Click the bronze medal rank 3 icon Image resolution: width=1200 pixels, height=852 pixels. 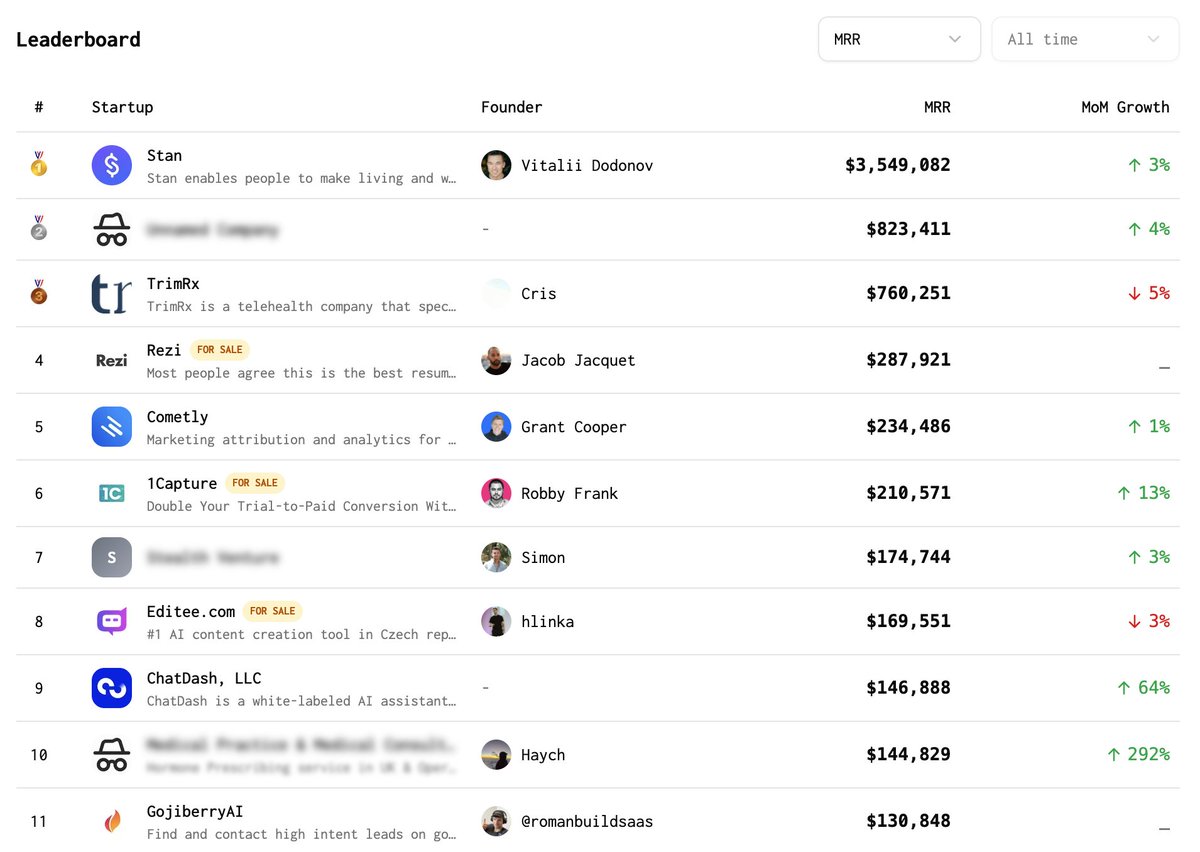click(39, 292)
